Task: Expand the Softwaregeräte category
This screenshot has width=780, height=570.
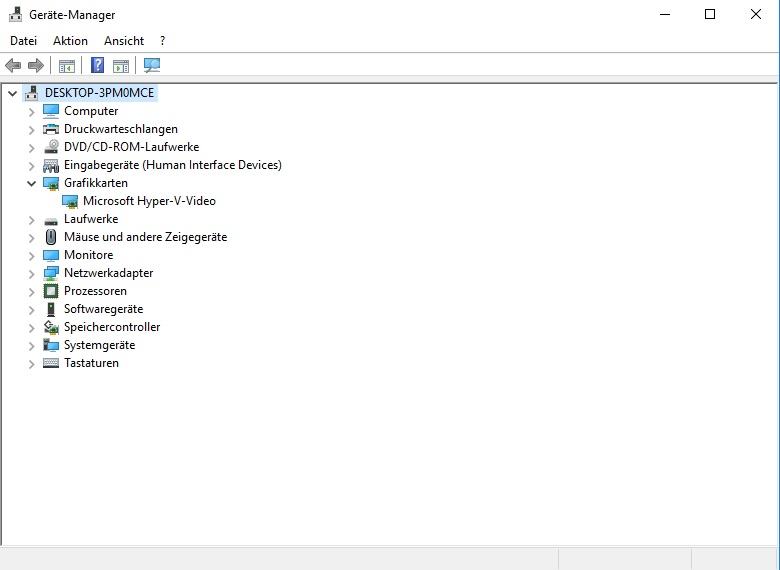Action: tap(31, 310)
